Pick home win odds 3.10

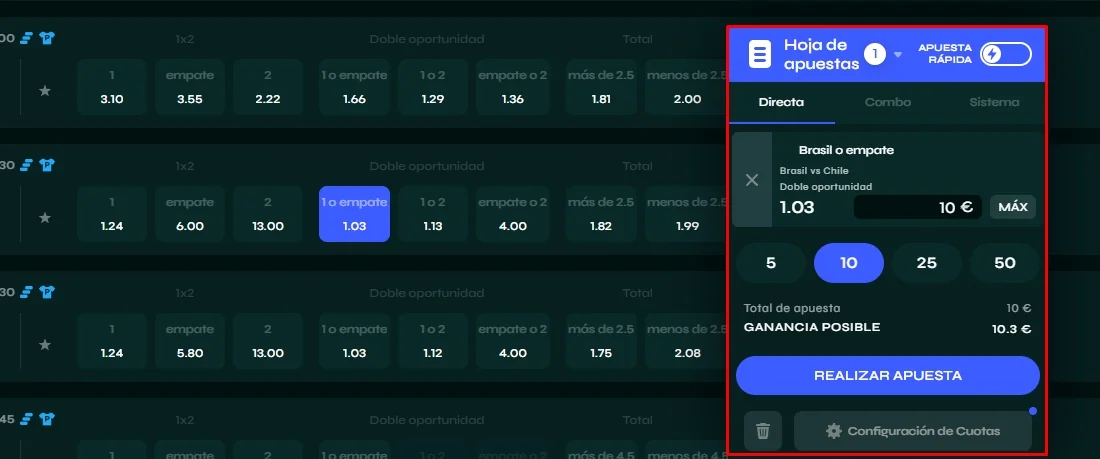click(112, 87)
